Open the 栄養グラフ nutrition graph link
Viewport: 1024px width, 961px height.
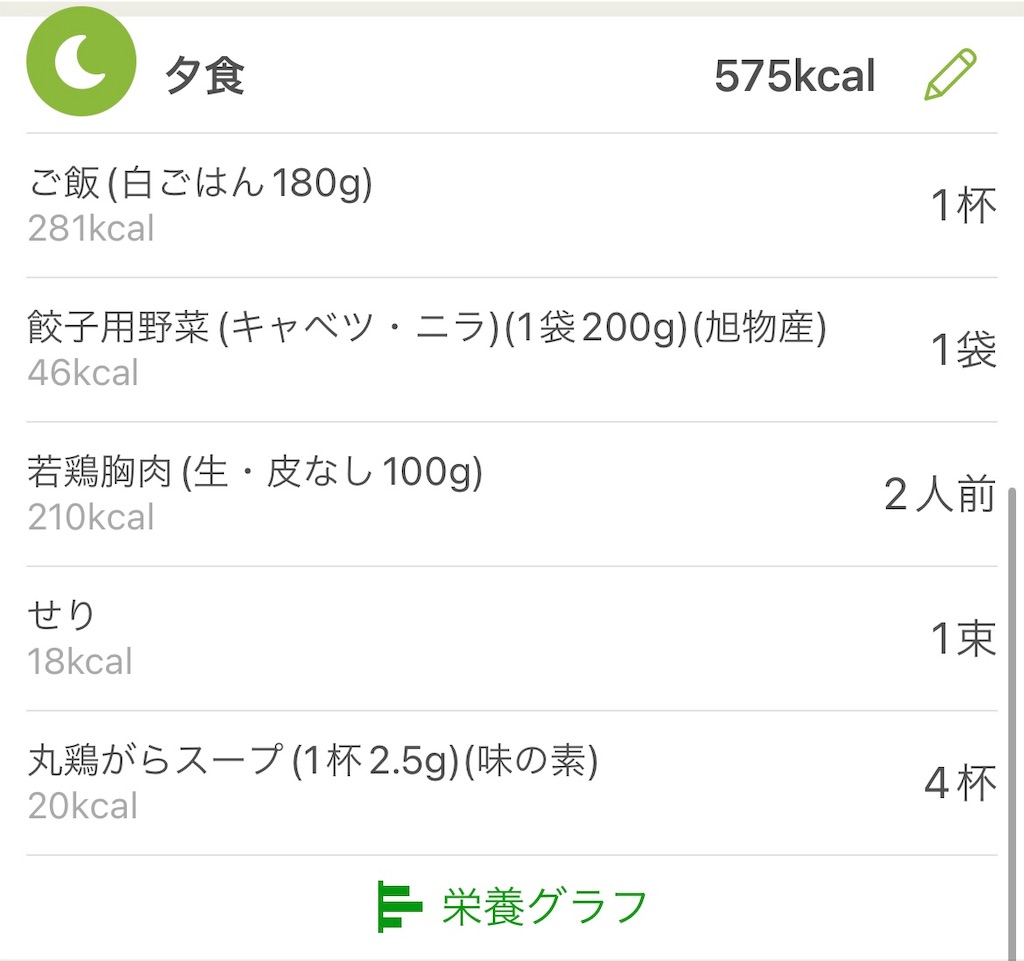pyautogui.click(x=544, y=906)
